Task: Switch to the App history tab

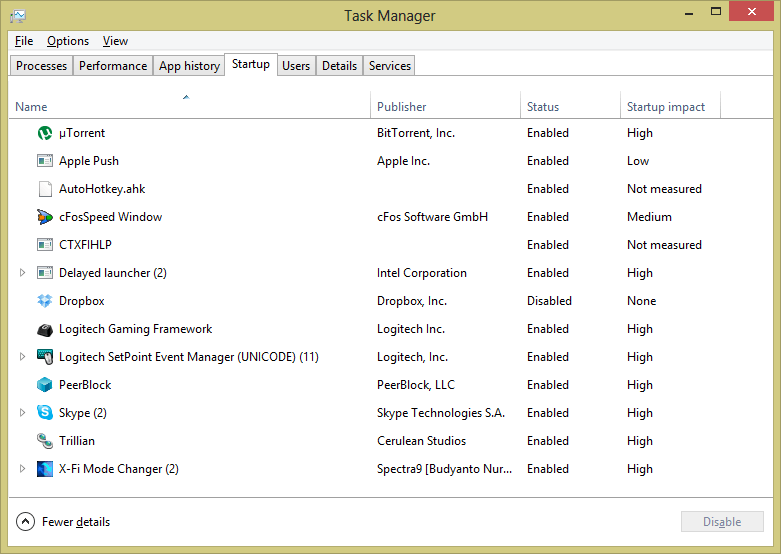Action: pos(189,66)
